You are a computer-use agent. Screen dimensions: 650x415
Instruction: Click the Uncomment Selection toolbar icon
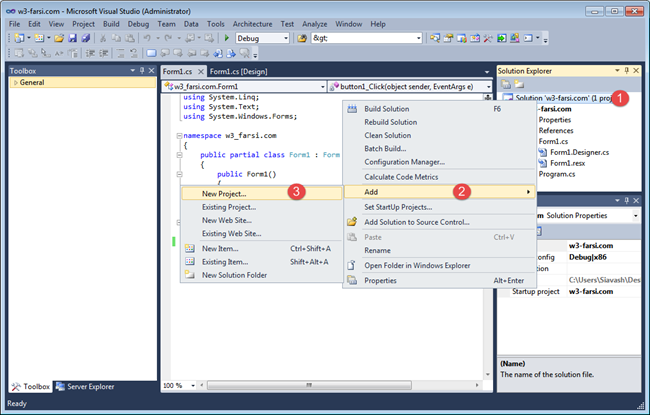(133, 53)
